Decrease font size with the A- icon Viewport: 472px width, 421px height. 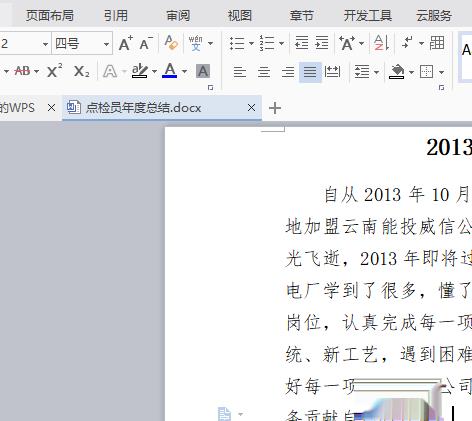pyautogui.click(x=146, y=43)
